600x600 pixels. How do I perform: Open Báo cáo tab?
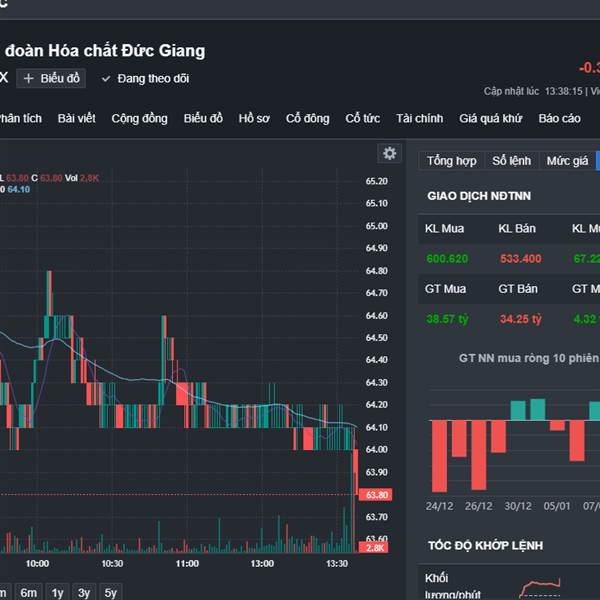pyautogui.click(x=559, y=118)
